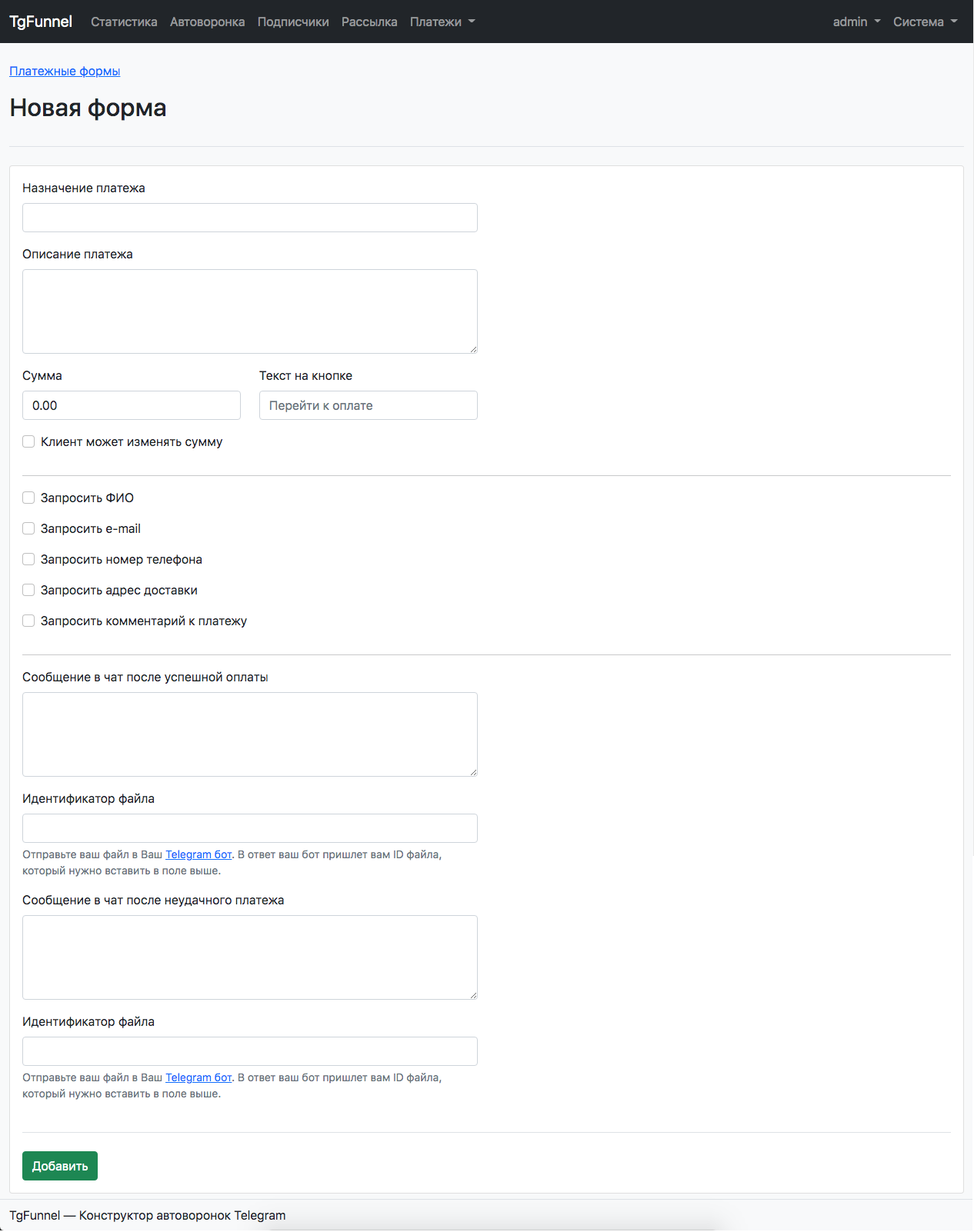
Task: Focus the Назначение платежа input field
Action: pos(249,218)
